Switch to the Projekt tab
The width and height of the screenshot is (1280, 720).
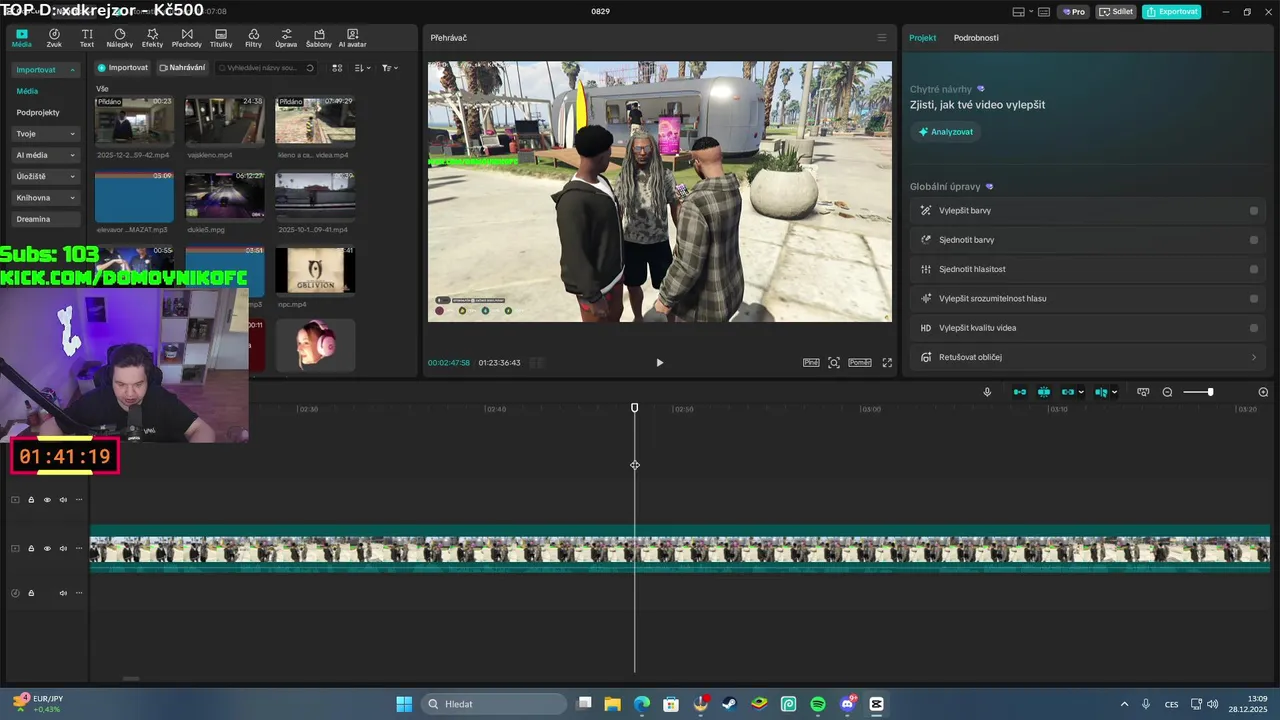[x=922, y=38]
